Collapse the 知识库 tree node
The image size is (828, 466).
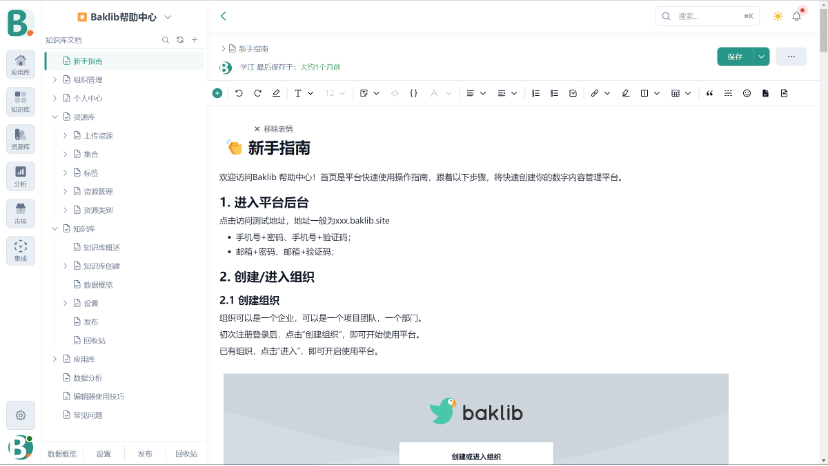(55, 229)
